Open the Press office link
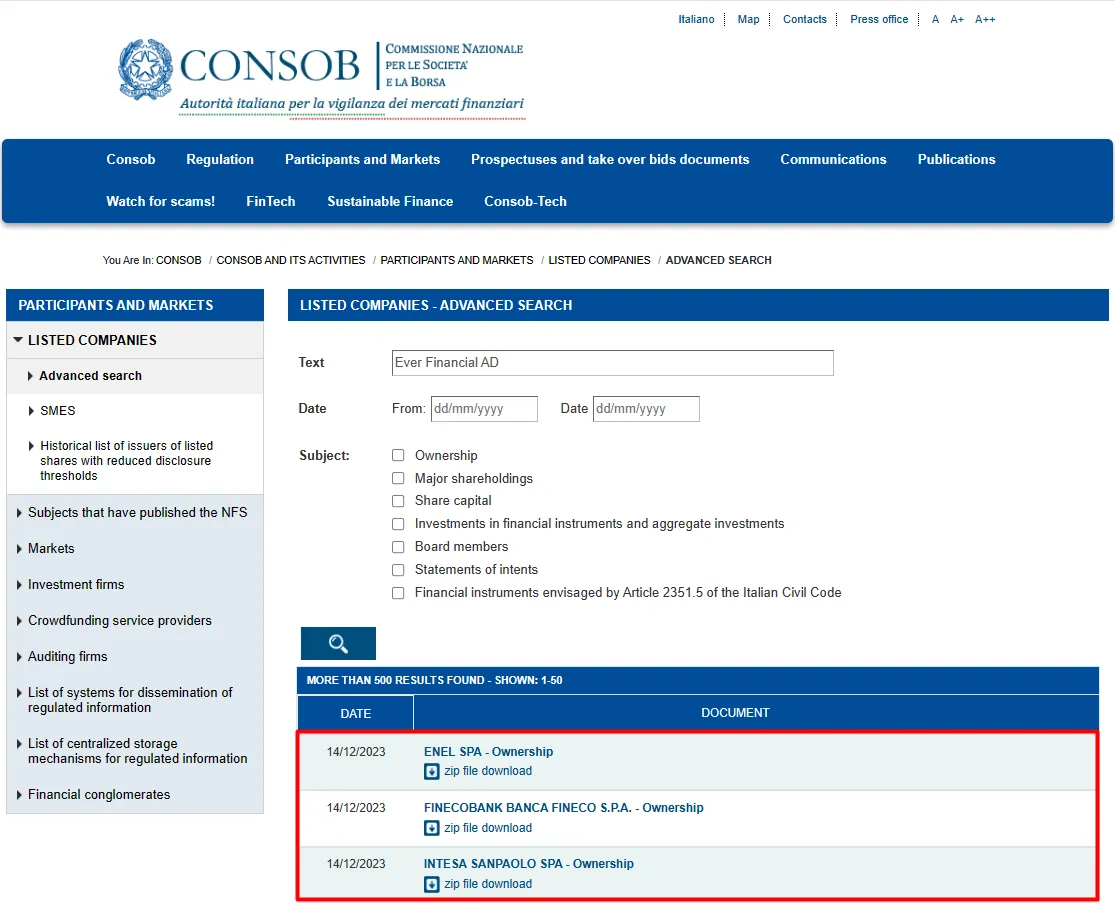Viewport: 1115px width, 903px height. click(x=879, y=19)
